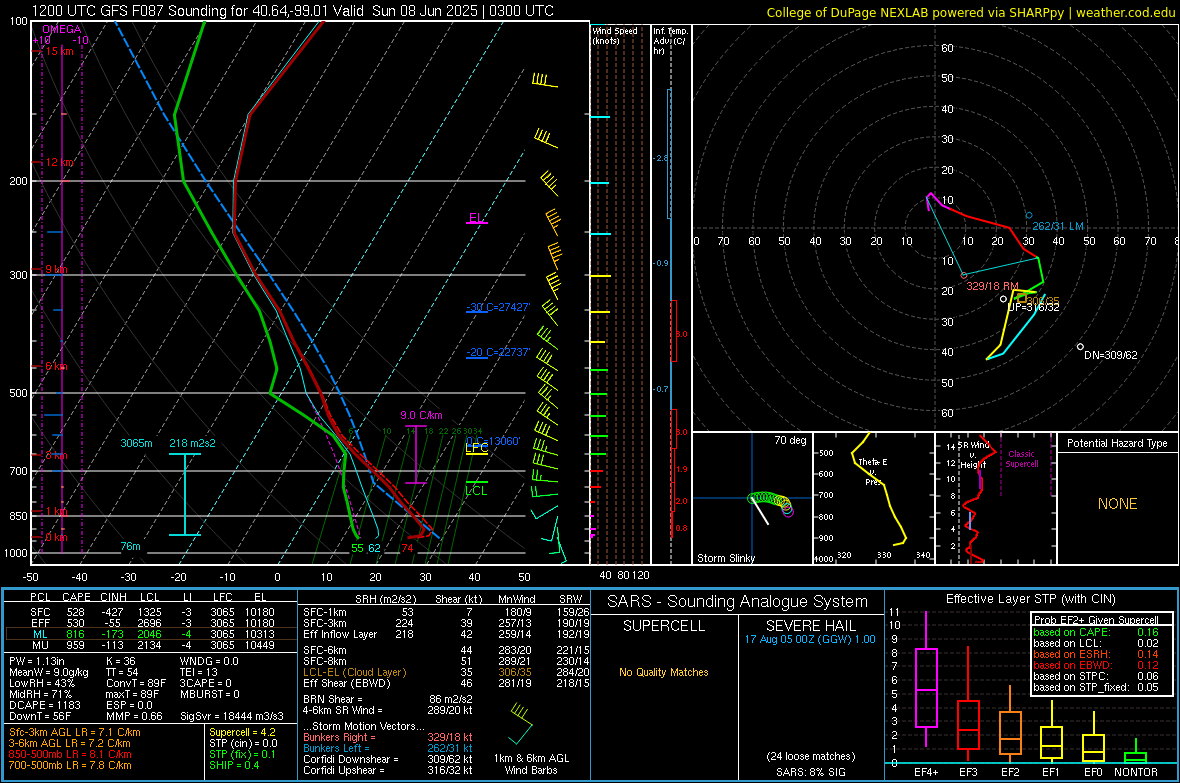
Task: Select the '15 km' height marker
Action: [x=59, y=51]
